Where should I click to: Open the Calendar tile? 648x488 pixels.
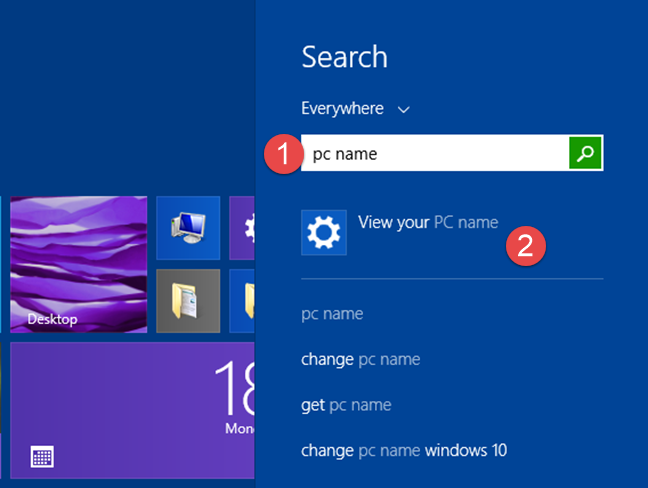point(132,410)
